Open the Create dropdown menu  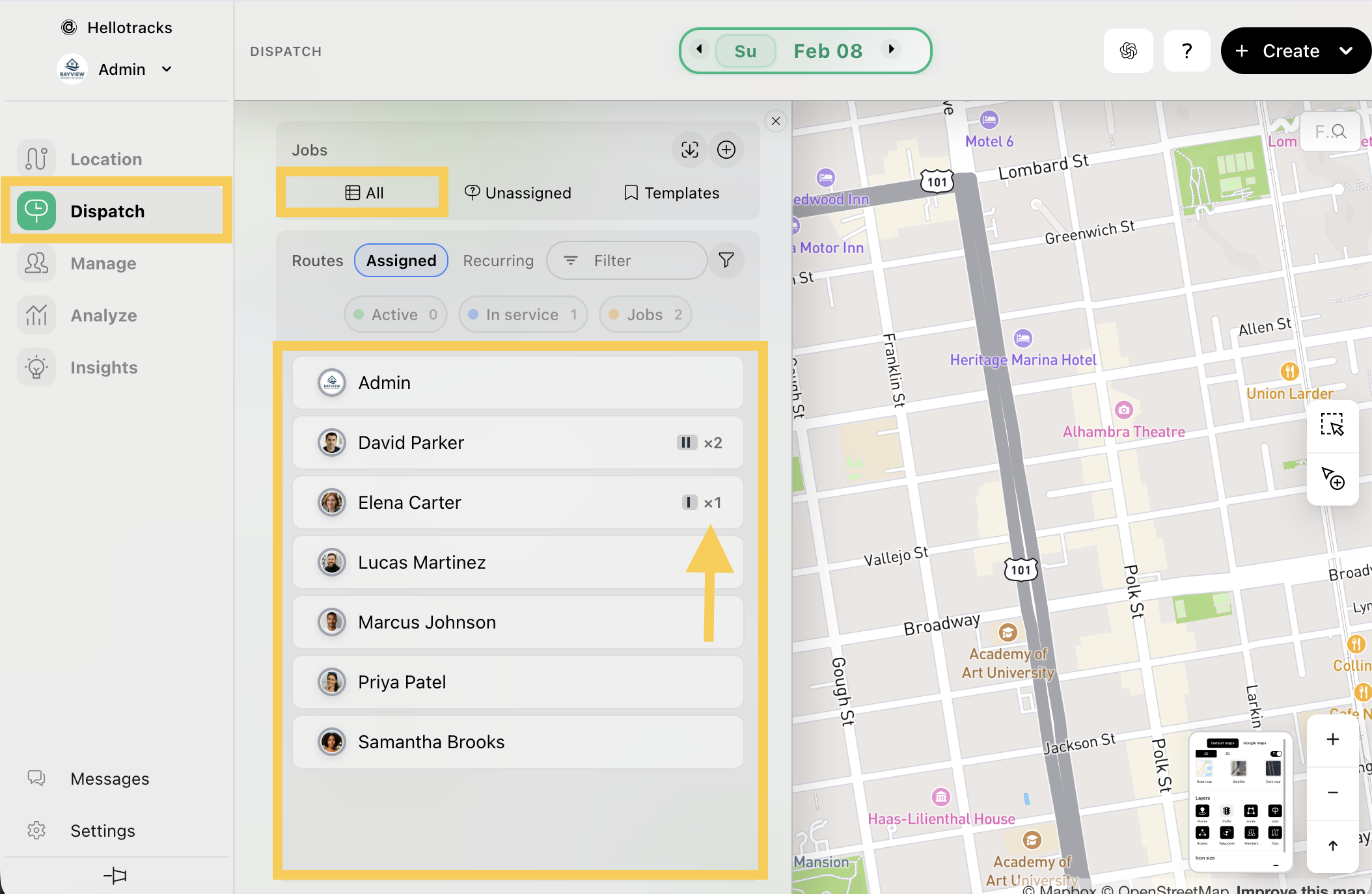pyautogui.click(x=1346, y=51)
